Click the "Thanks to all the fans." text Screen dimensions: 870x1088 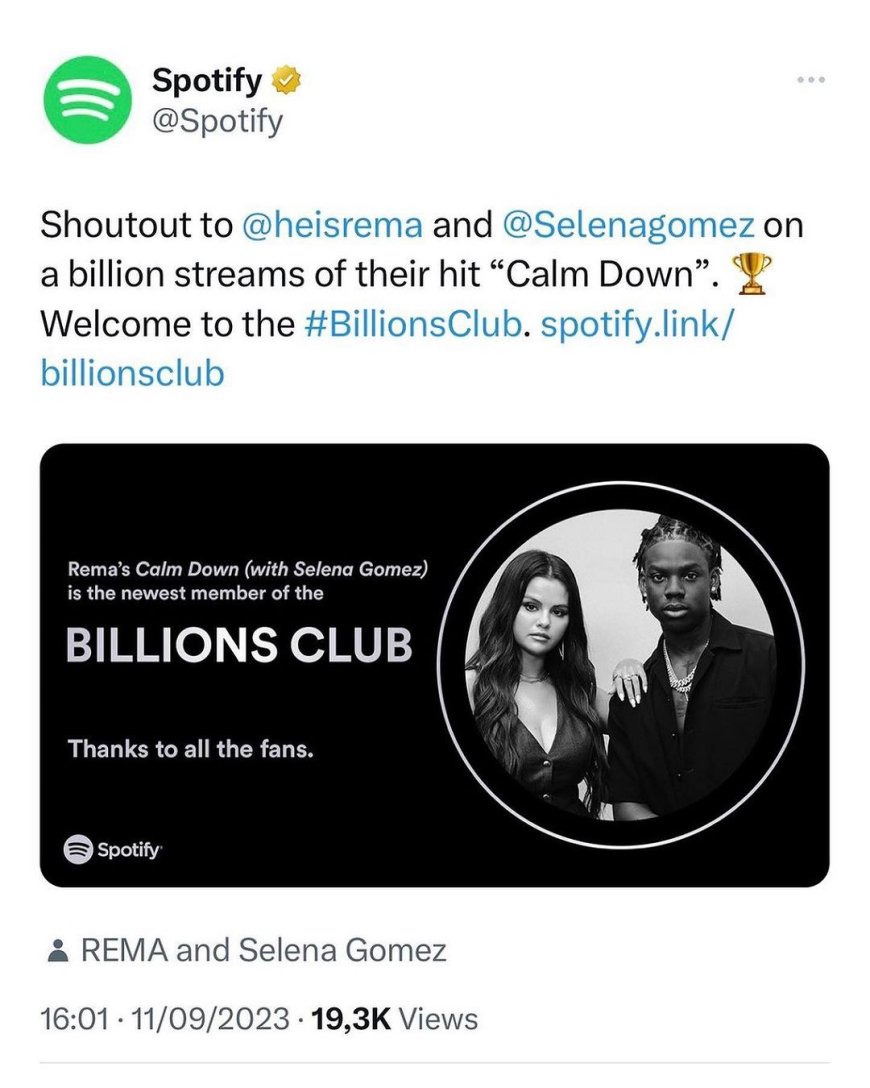(190, 747)
